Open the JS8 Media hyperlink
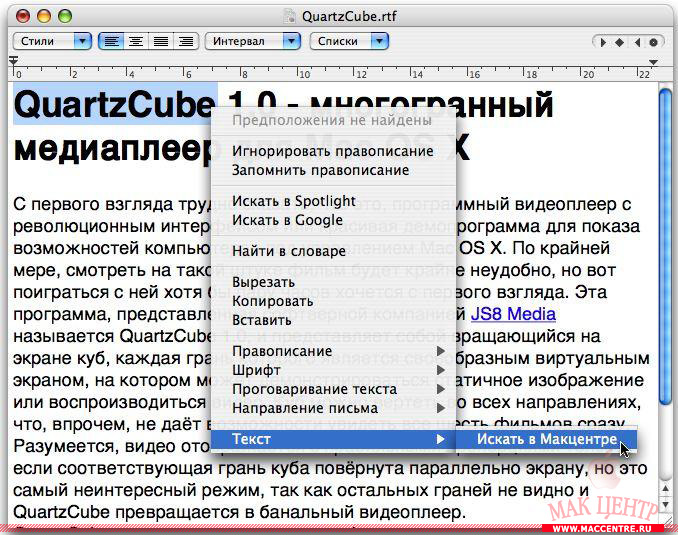Viewport: 678px width, 535px height. [513, 314]
